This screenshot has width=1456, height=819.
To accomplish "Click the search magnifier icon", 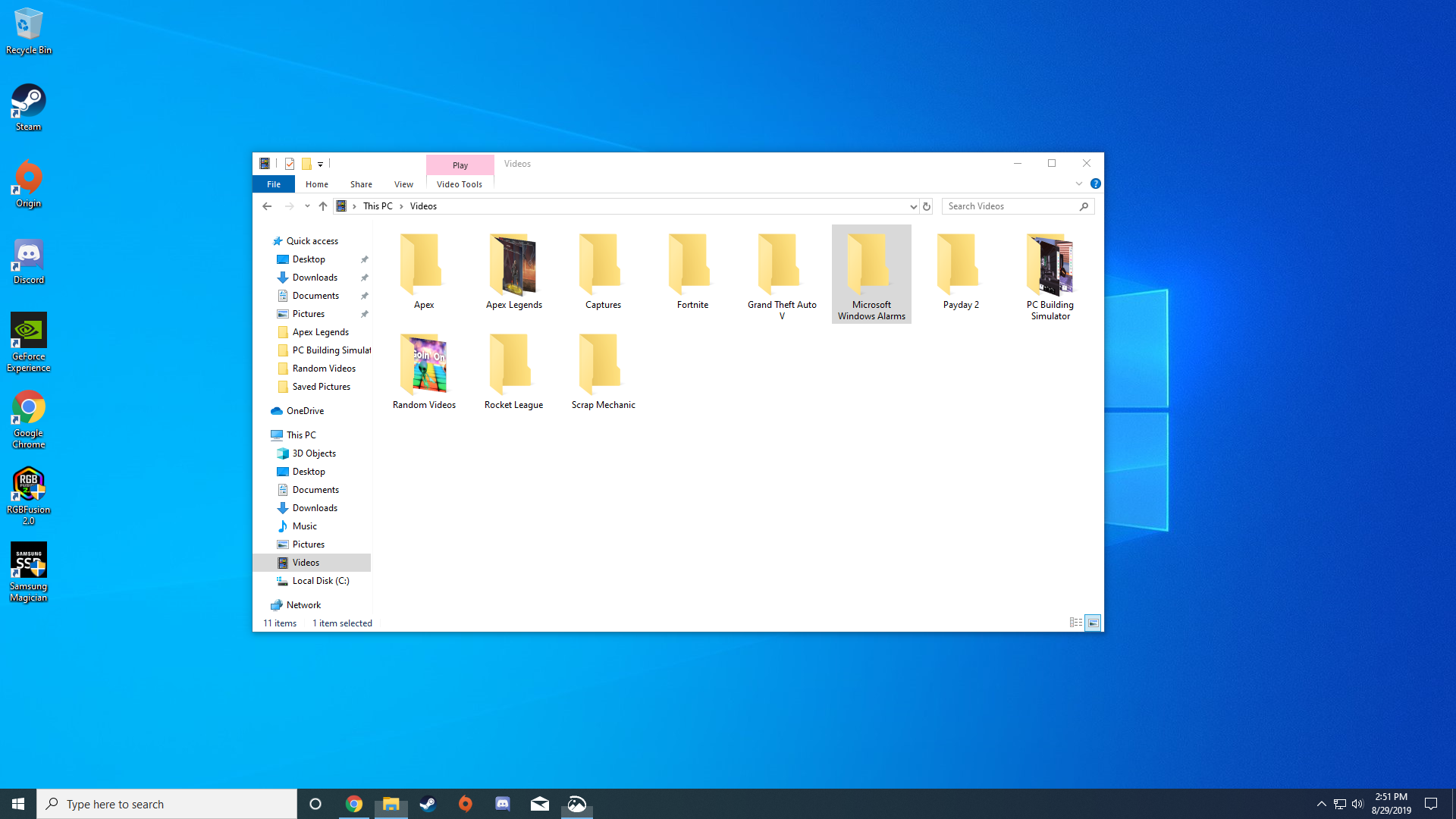I will point(1084,206).
